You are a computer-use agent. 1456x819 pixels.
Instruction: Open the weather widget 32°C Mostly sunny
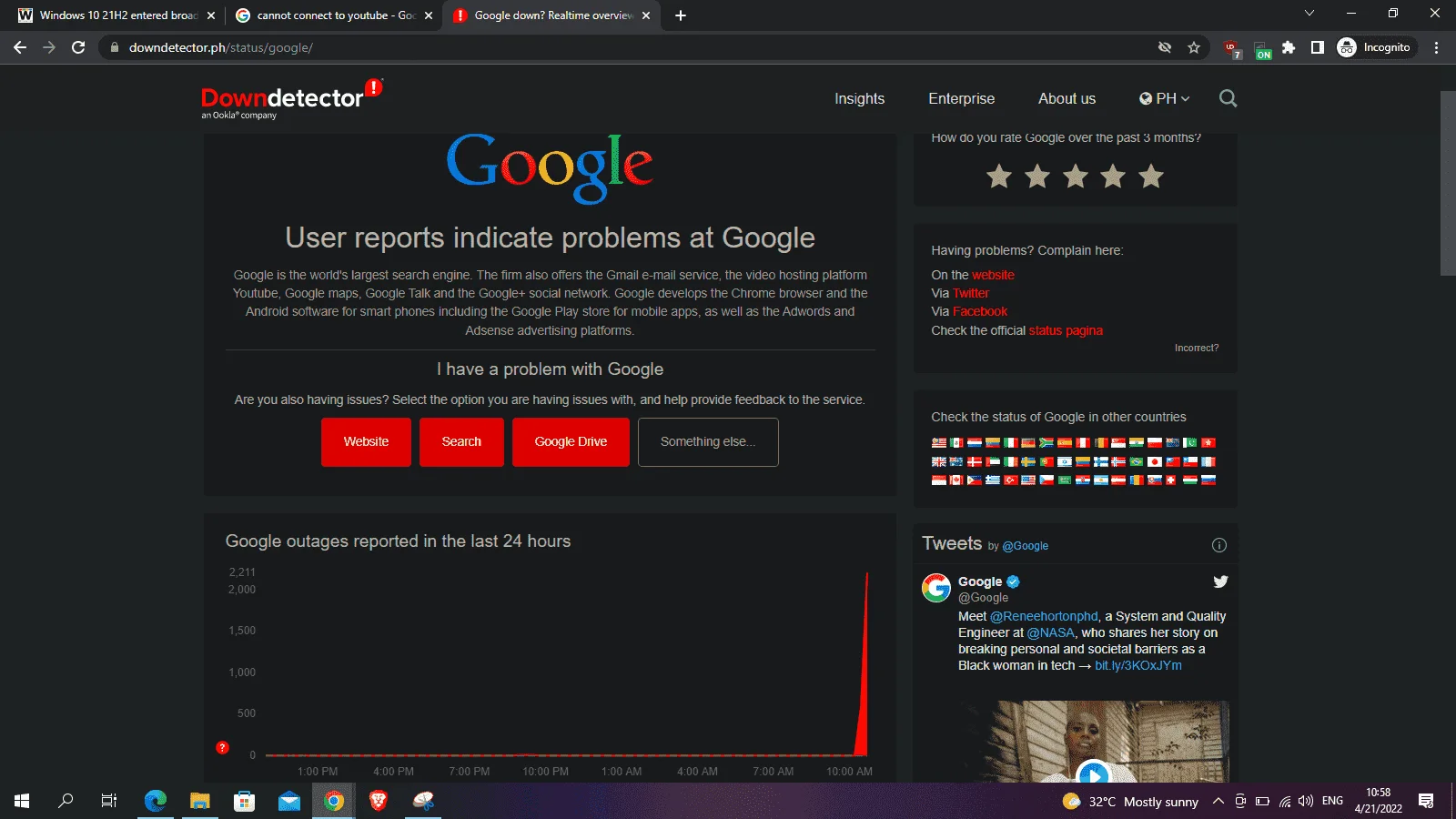pyautogui.click(x=1130, y=802)
